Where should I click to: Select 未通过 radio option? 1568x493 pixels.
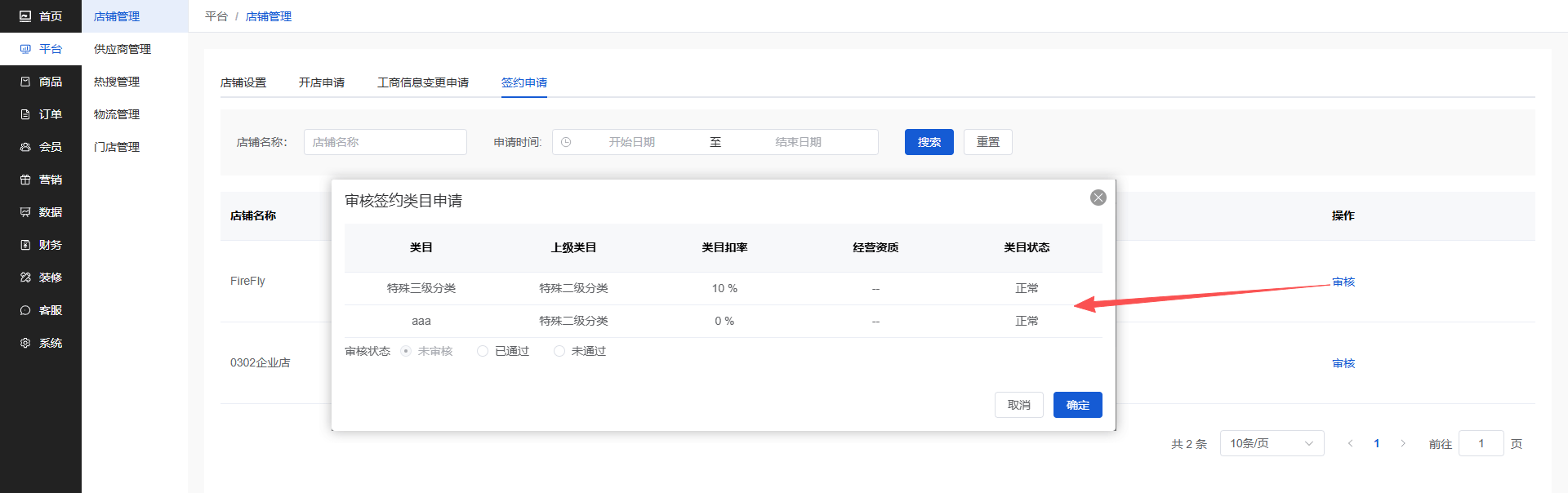[580, 351]
